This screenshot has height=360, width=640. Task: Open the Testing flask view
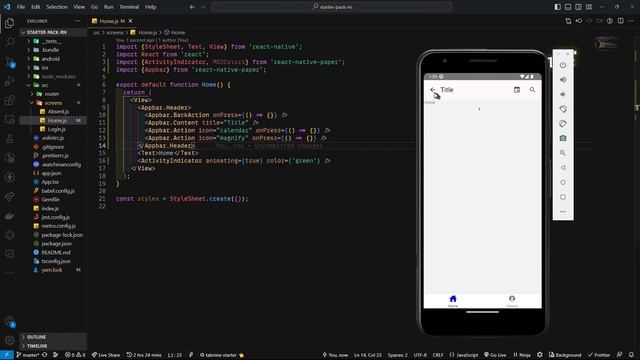point(9,139)
